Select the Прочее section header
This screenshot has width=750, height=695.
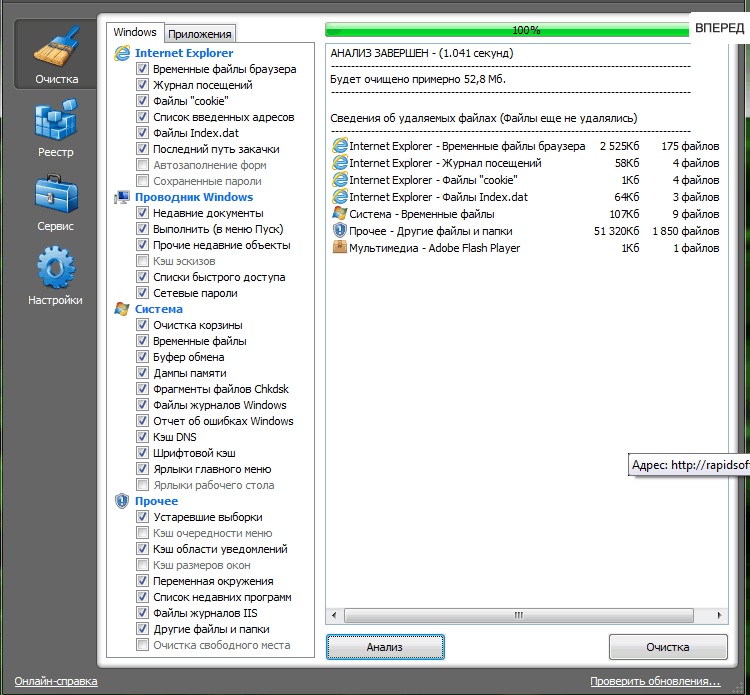pyautogui.click(x=156, y=501)
